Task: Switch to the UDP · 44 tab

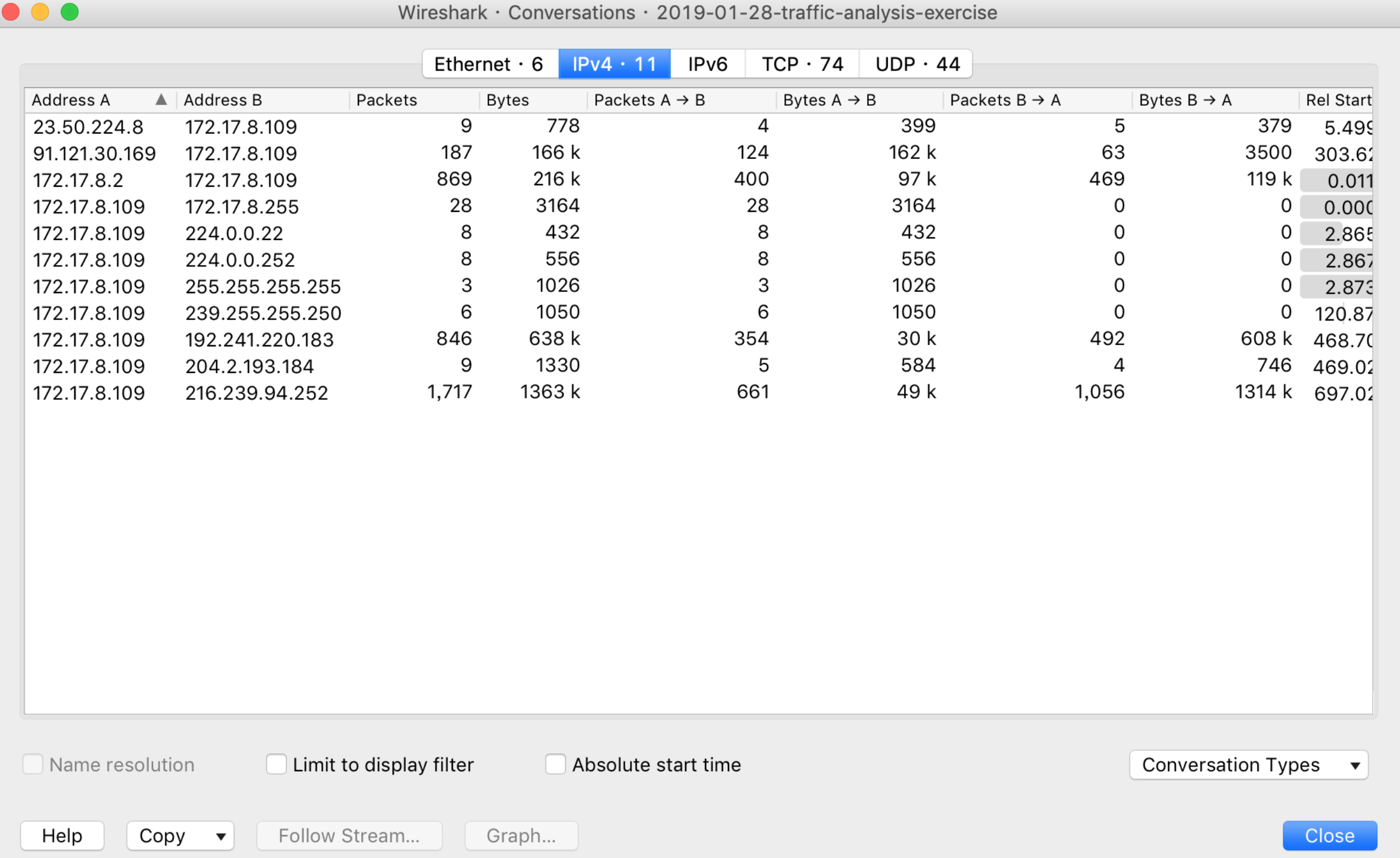Action: tap(917, 64)
